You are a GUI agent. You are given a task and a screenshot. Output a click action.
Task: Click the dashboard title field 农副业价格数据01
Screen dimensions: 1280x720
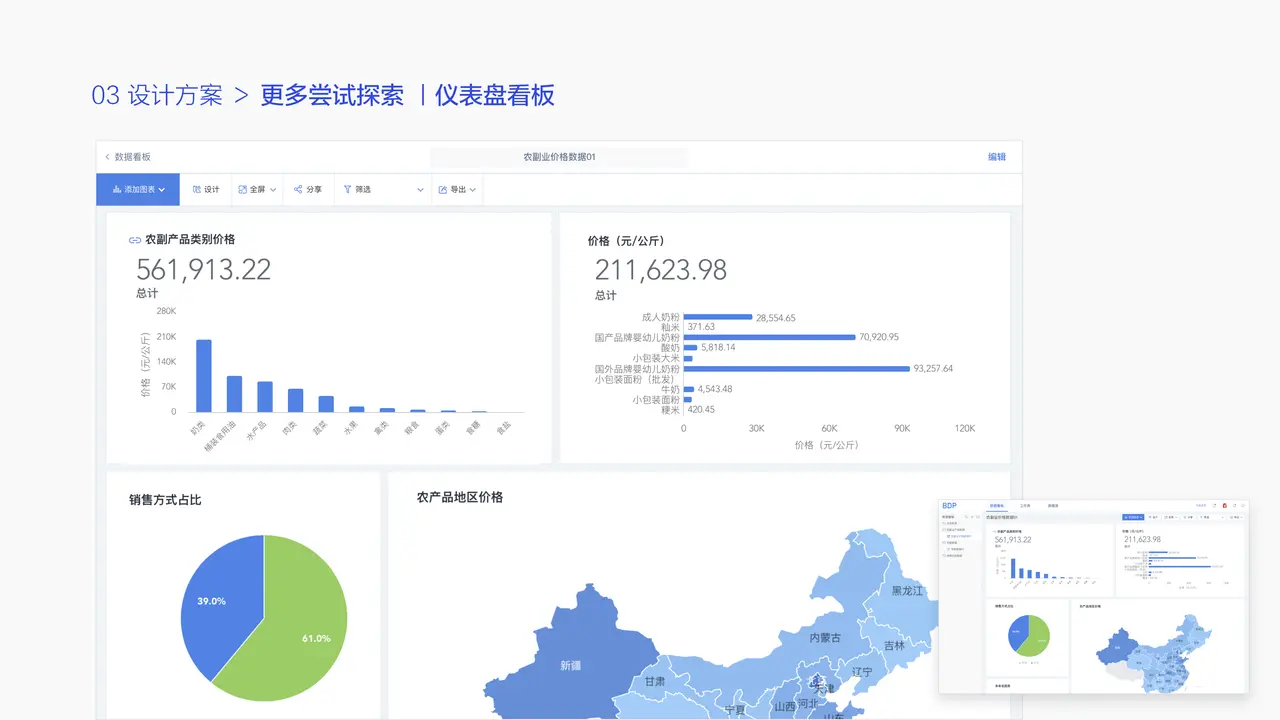[x=559, y=157]
